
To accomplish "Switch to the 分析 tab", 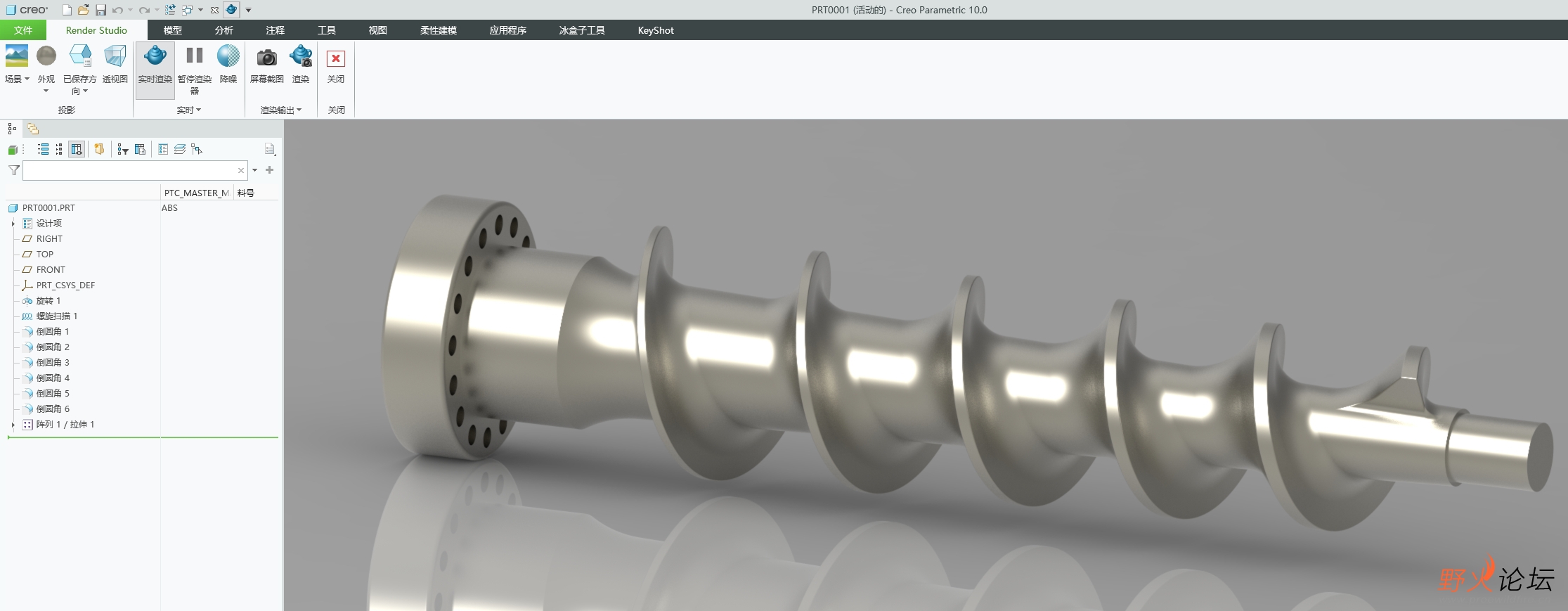I will [x=224, y=30].
